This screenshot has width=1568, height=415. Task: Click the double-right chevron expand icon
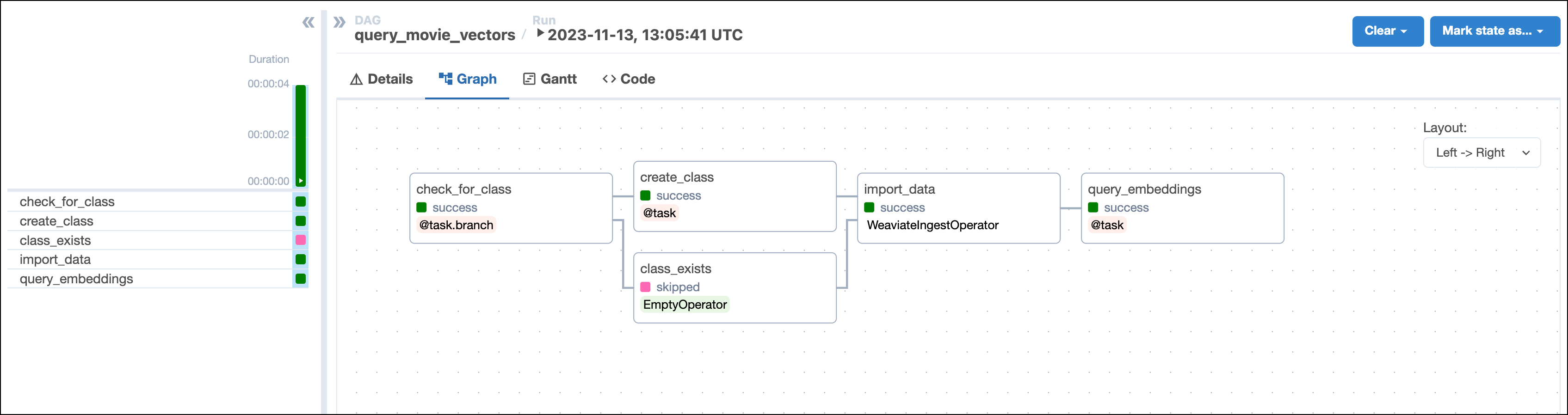(x=339, y=23)
